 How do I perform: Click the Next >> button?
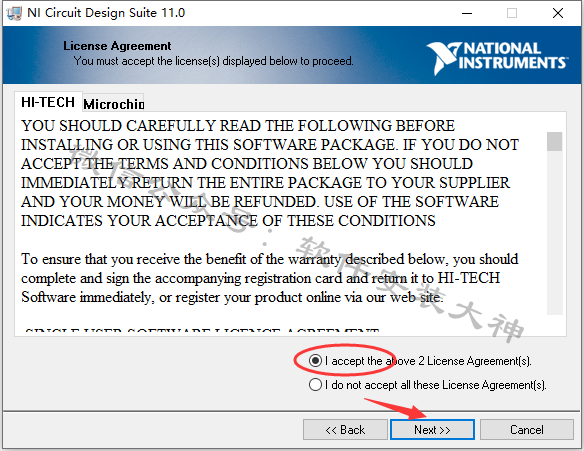432,430
